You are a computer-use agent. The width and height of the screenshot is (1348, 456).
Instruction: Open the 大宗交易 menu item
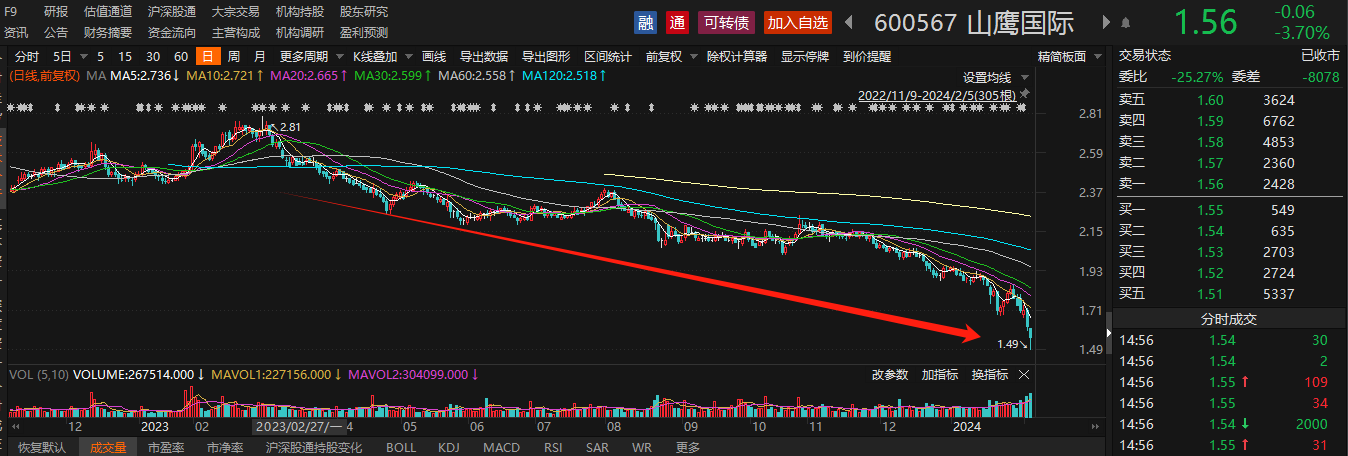point(236,12)
